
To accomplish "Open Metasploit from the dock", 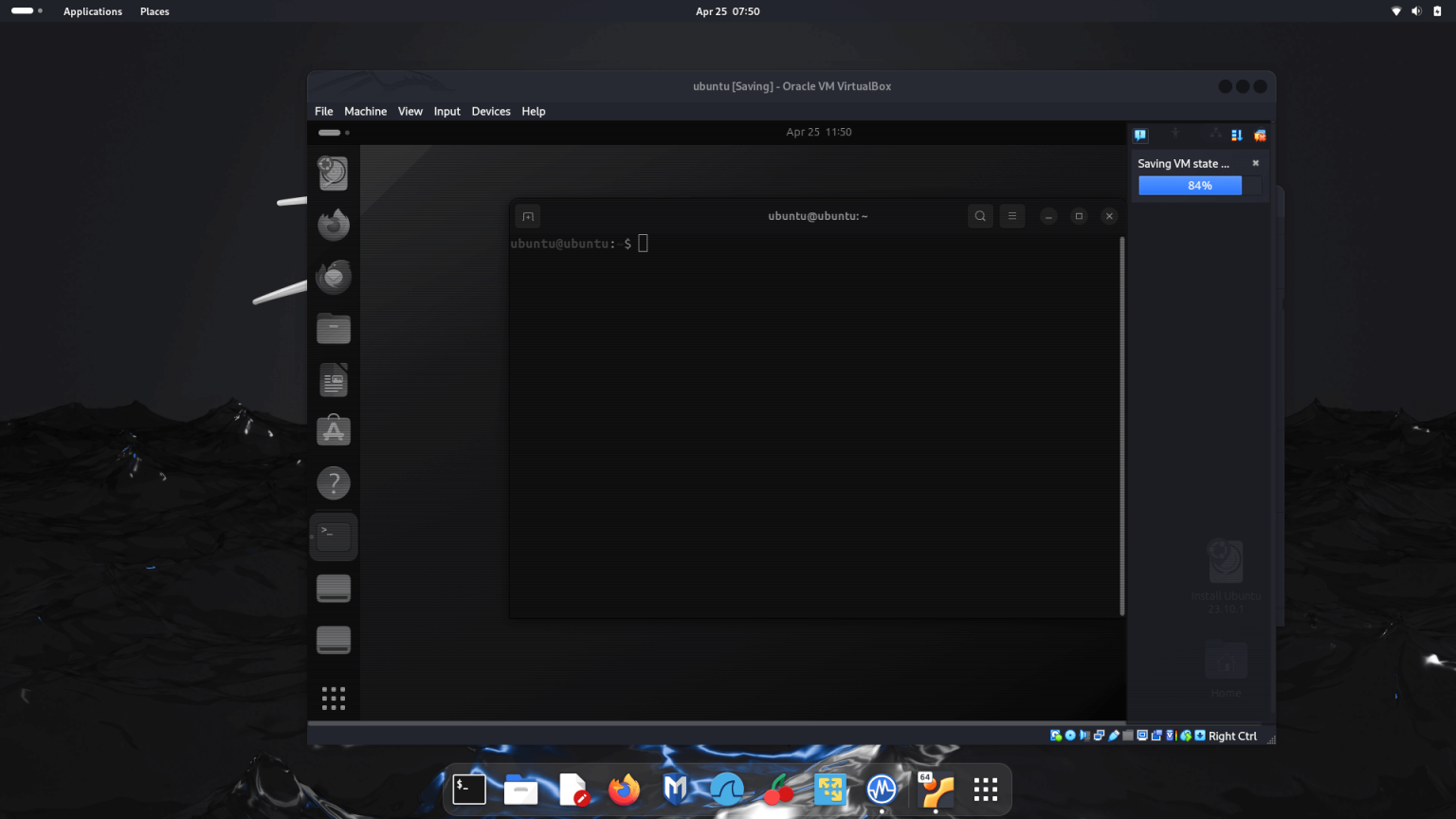I will coord(676,789).
